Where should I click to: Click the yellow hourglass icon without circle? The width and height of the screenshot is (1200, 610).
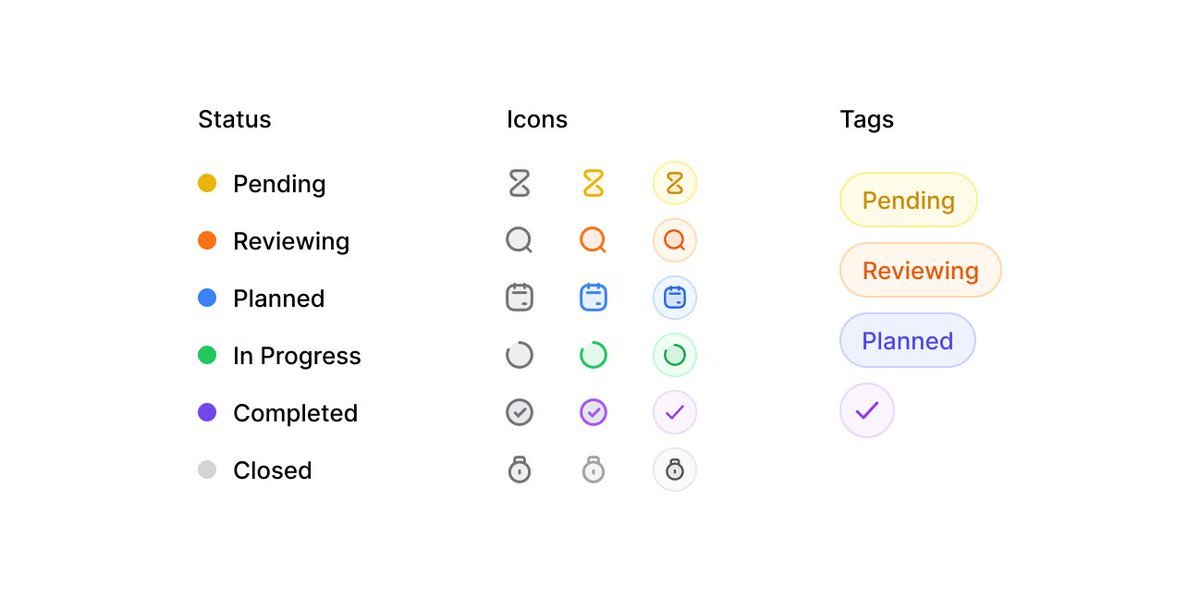click(x=594, y=183)
